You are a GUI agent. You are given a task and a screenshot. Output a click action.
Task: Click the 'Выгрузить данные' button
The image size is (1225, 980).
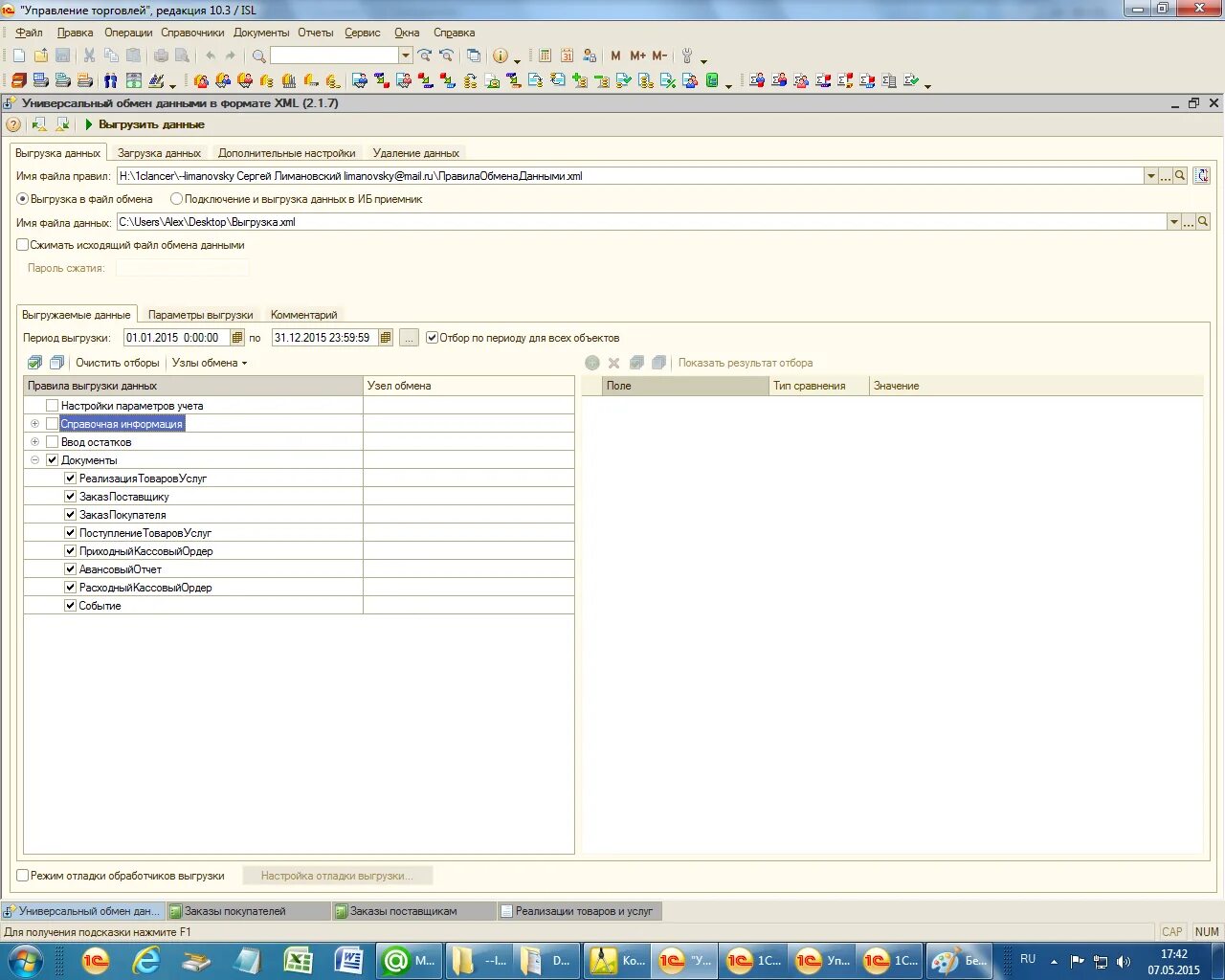click(145, 124)
